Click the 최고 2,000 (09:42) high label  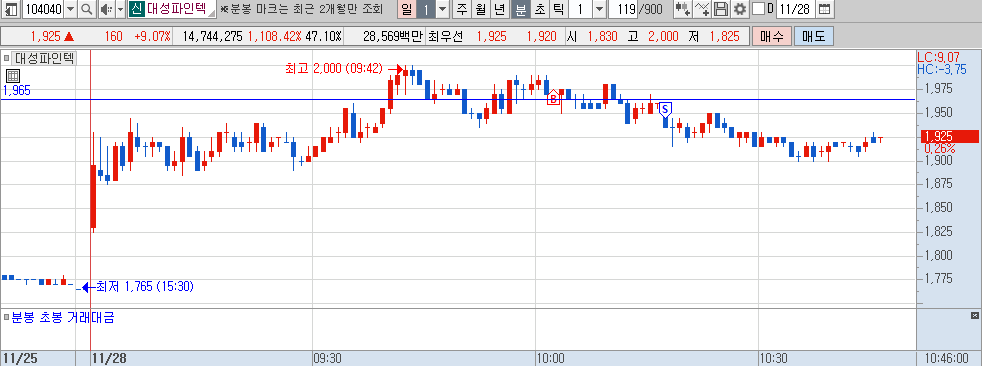coord(333,68)
